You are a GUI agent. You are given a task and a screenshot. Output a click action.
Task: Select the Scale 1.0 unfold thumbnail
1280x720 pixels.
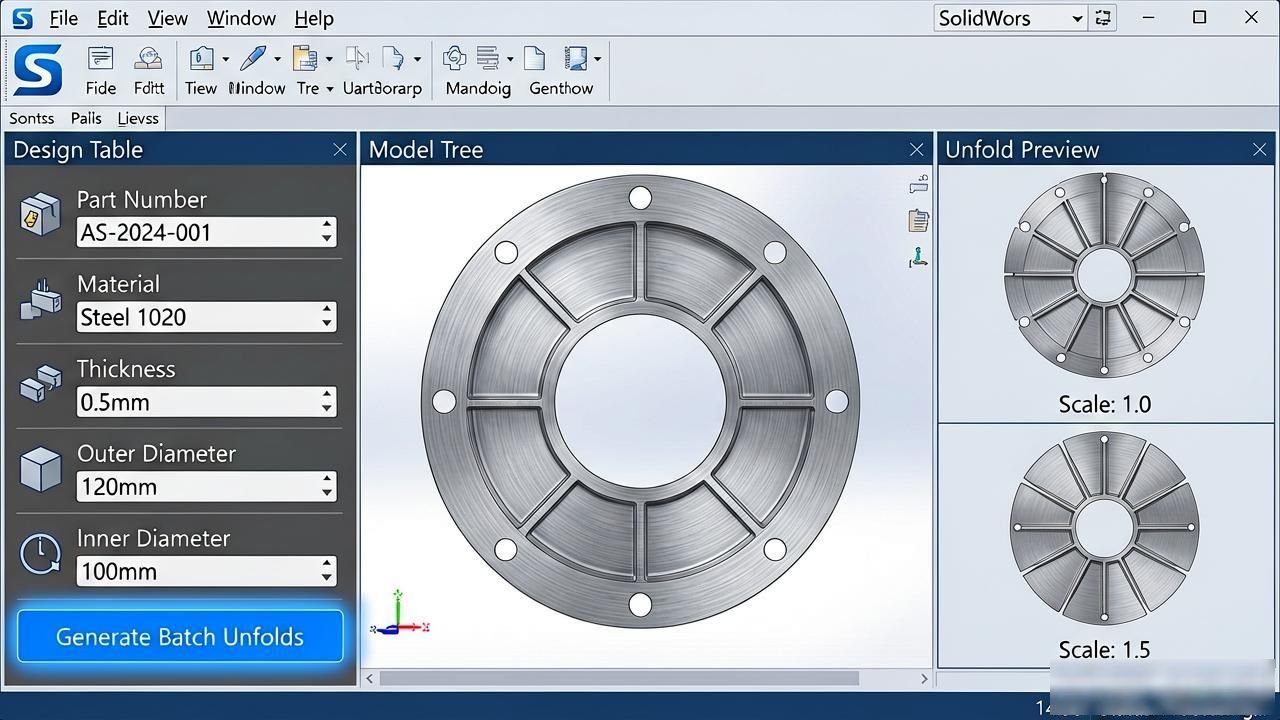pyautogui.click(x=1104, y=275)
